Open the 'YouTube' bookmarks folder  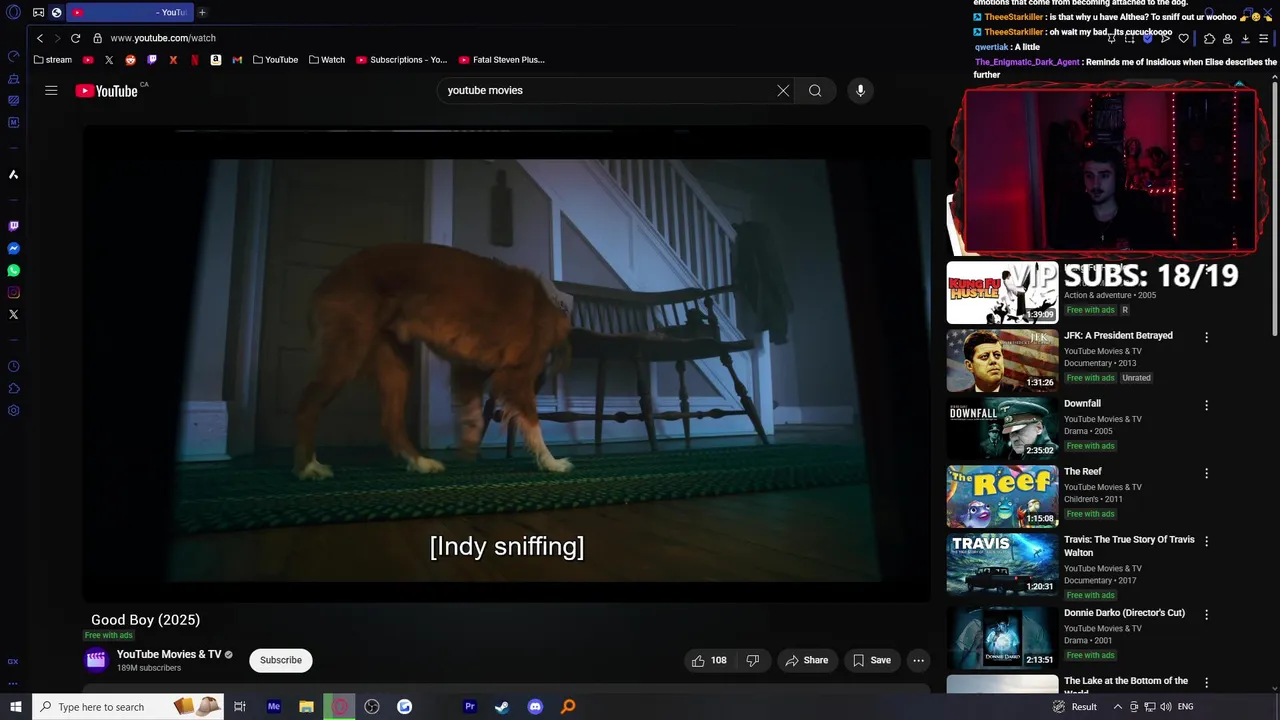pyautogui.click(x=275, y=60)
